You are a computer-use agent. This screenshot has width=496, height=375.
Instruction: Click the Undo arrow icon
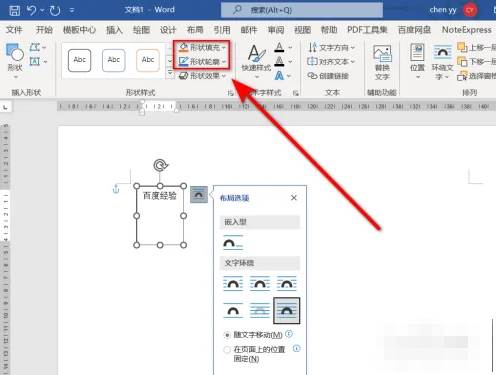click(32, 10)
